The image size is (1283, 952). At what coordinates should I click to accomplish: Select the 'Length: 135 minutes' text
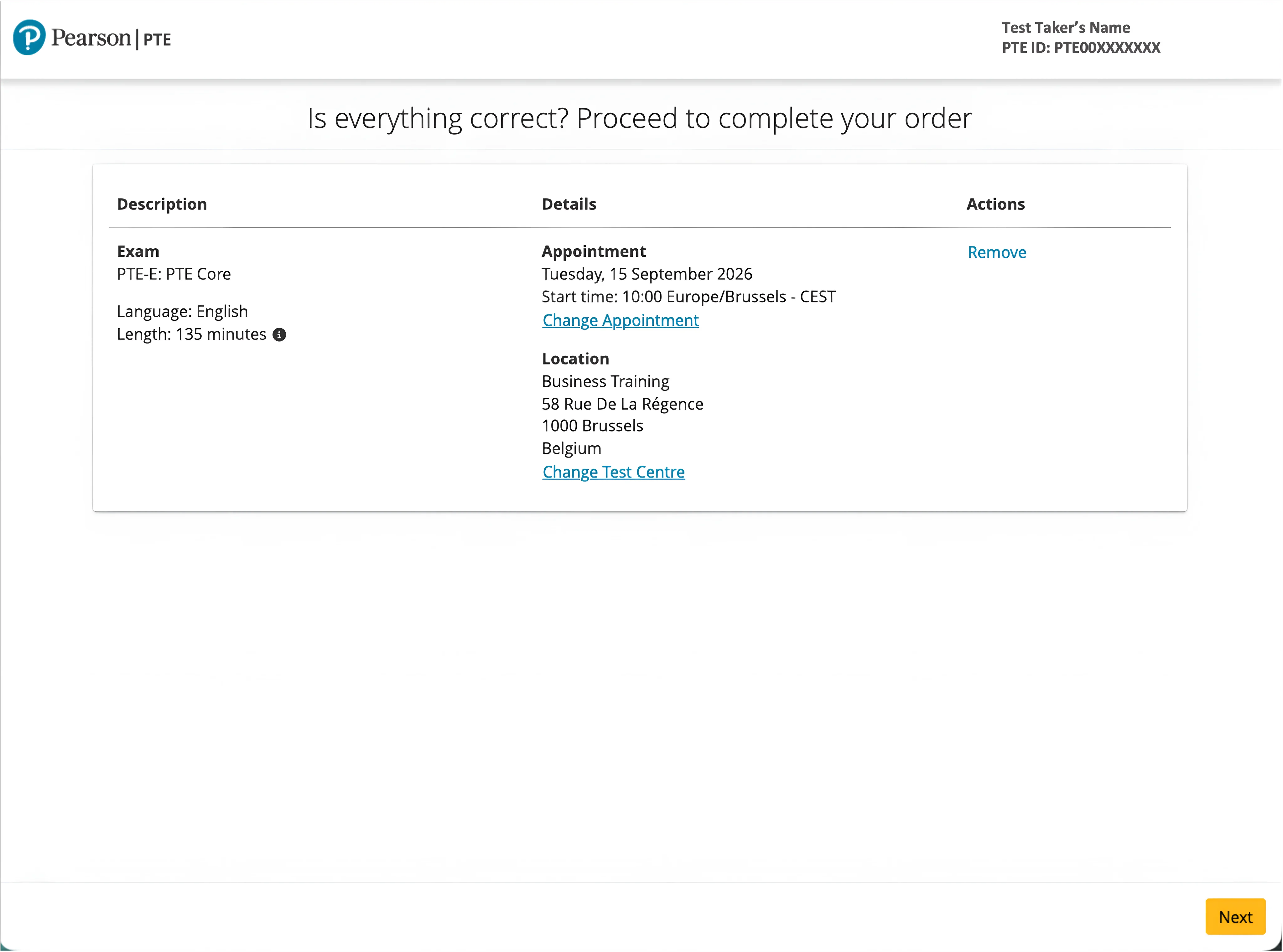click(191, 335)
